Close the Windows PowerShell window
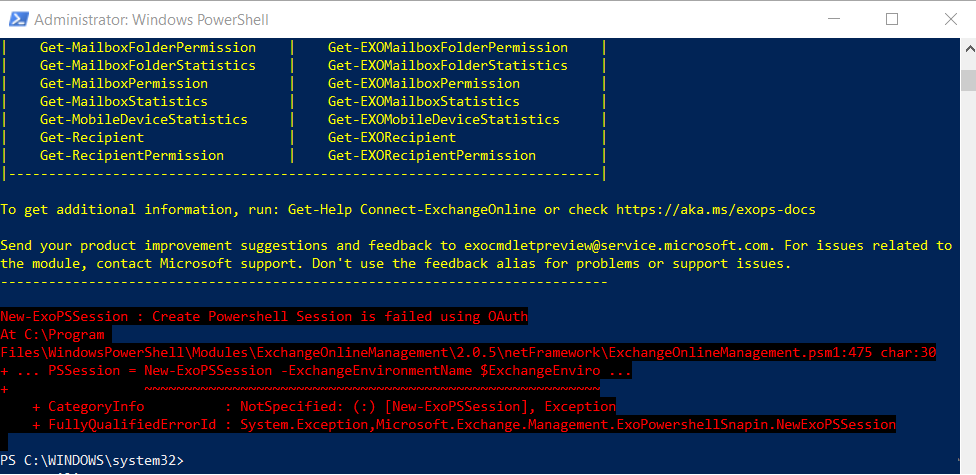Image resolution: width=976 pixels, height=475 pixels. (948, 19)
